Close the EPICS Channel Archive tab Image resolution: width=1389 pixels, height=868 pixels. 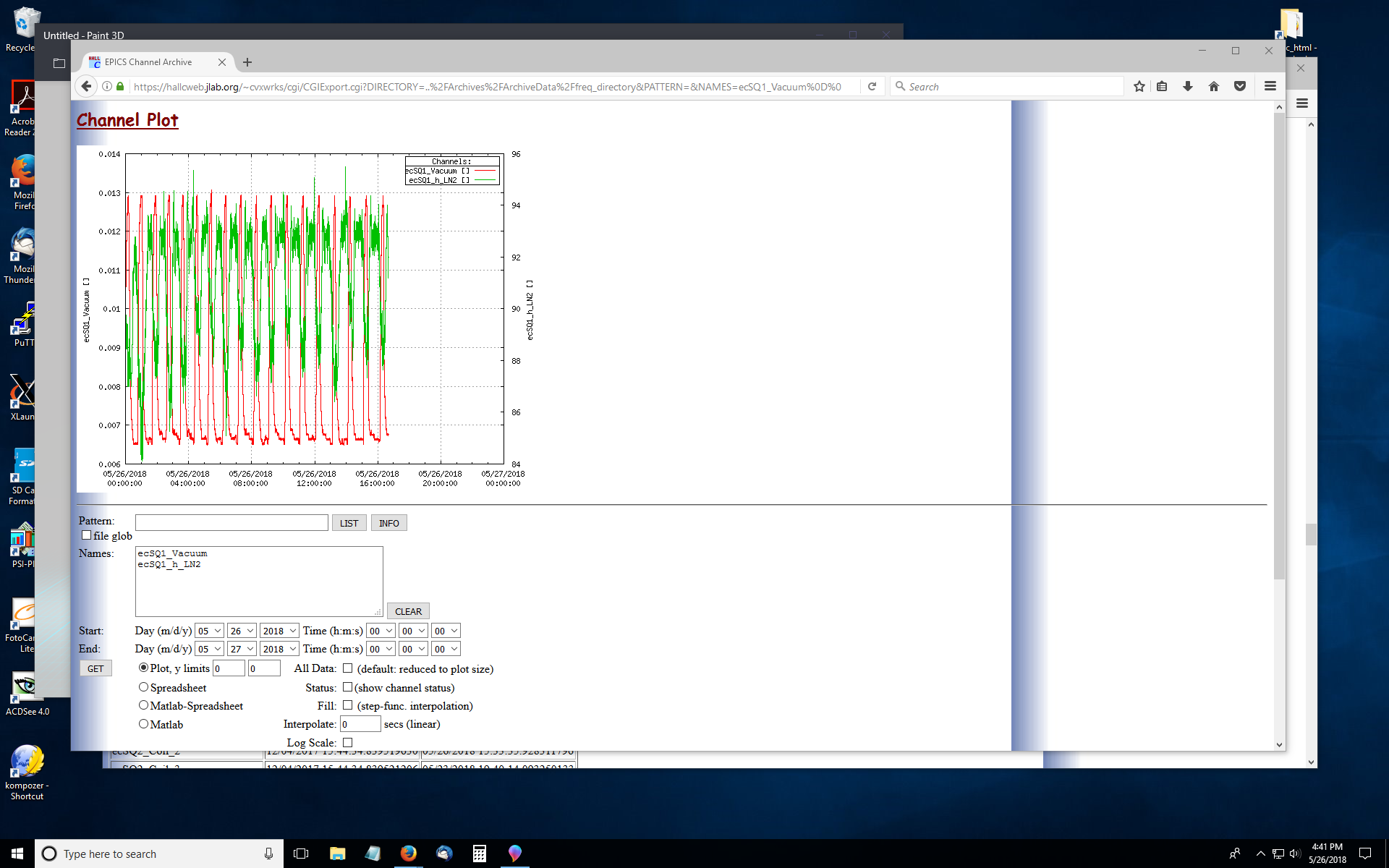pos(222,62)
